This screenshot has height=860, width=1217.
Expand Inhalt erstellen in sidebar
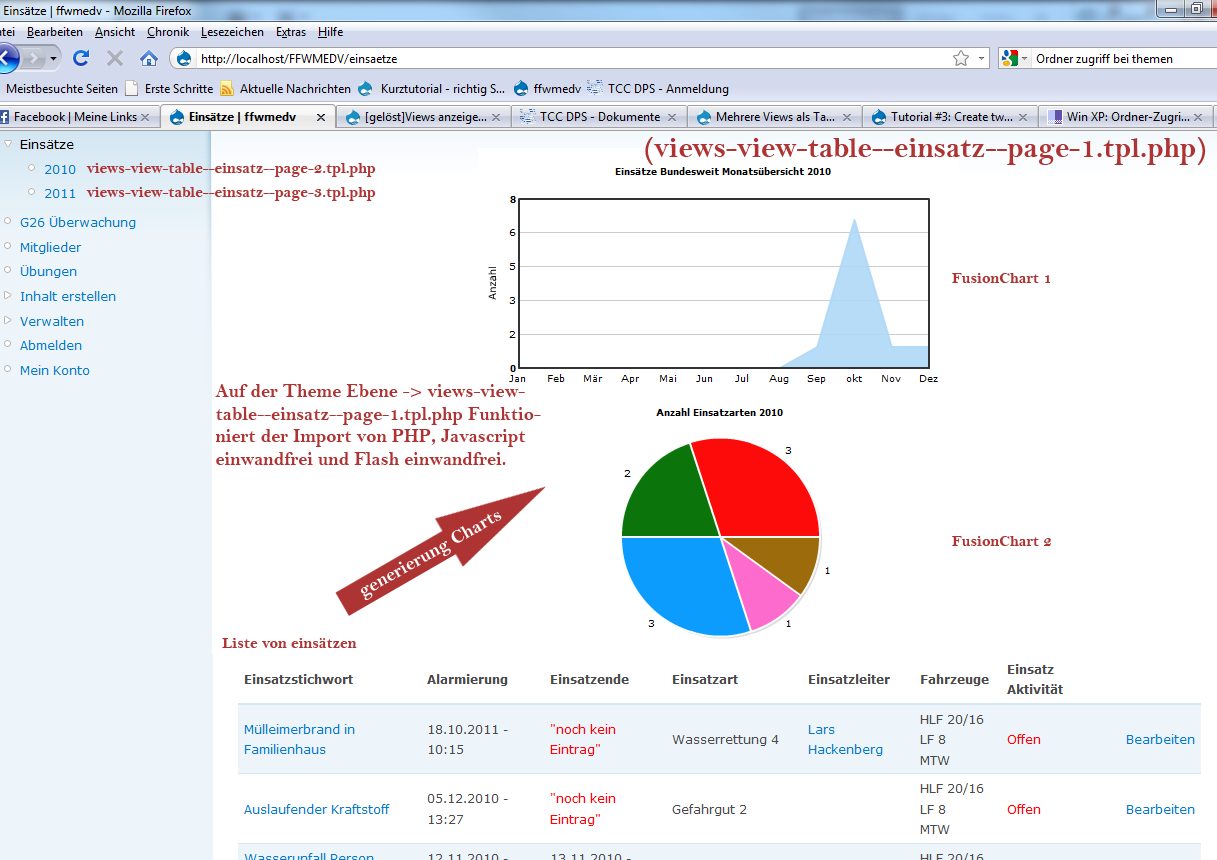8,296
